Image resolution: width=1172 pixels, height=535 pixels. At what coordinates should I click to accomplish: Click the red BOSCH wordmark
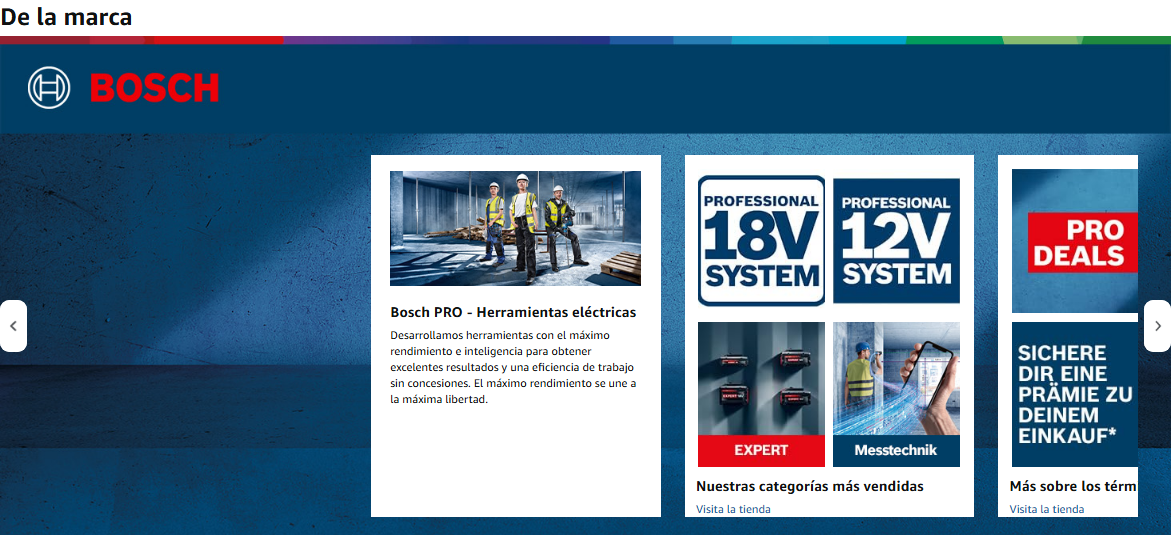[x=154, y=88]
